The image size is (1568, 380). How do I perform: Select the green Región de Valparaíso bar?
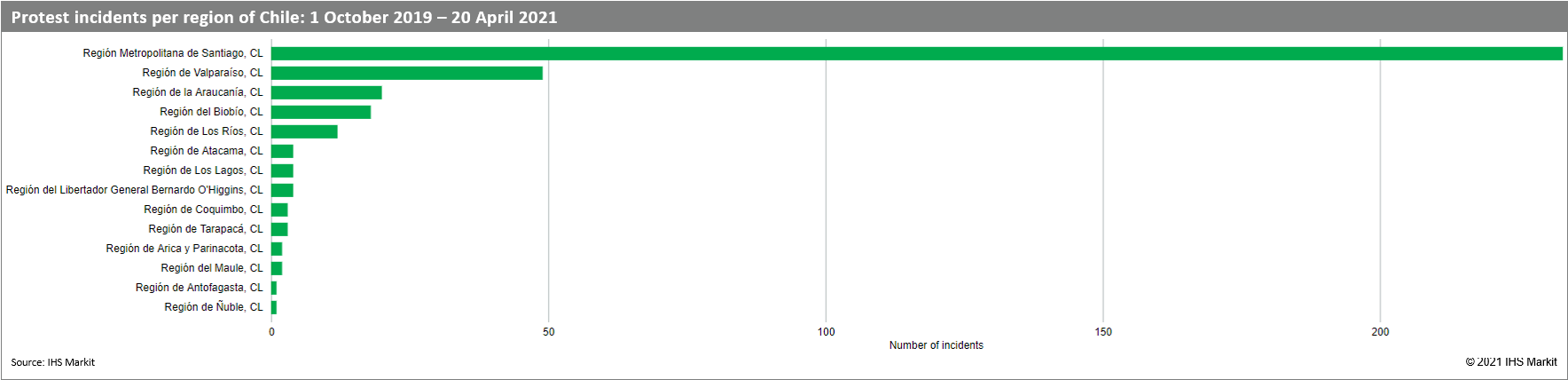pos(406,73)
